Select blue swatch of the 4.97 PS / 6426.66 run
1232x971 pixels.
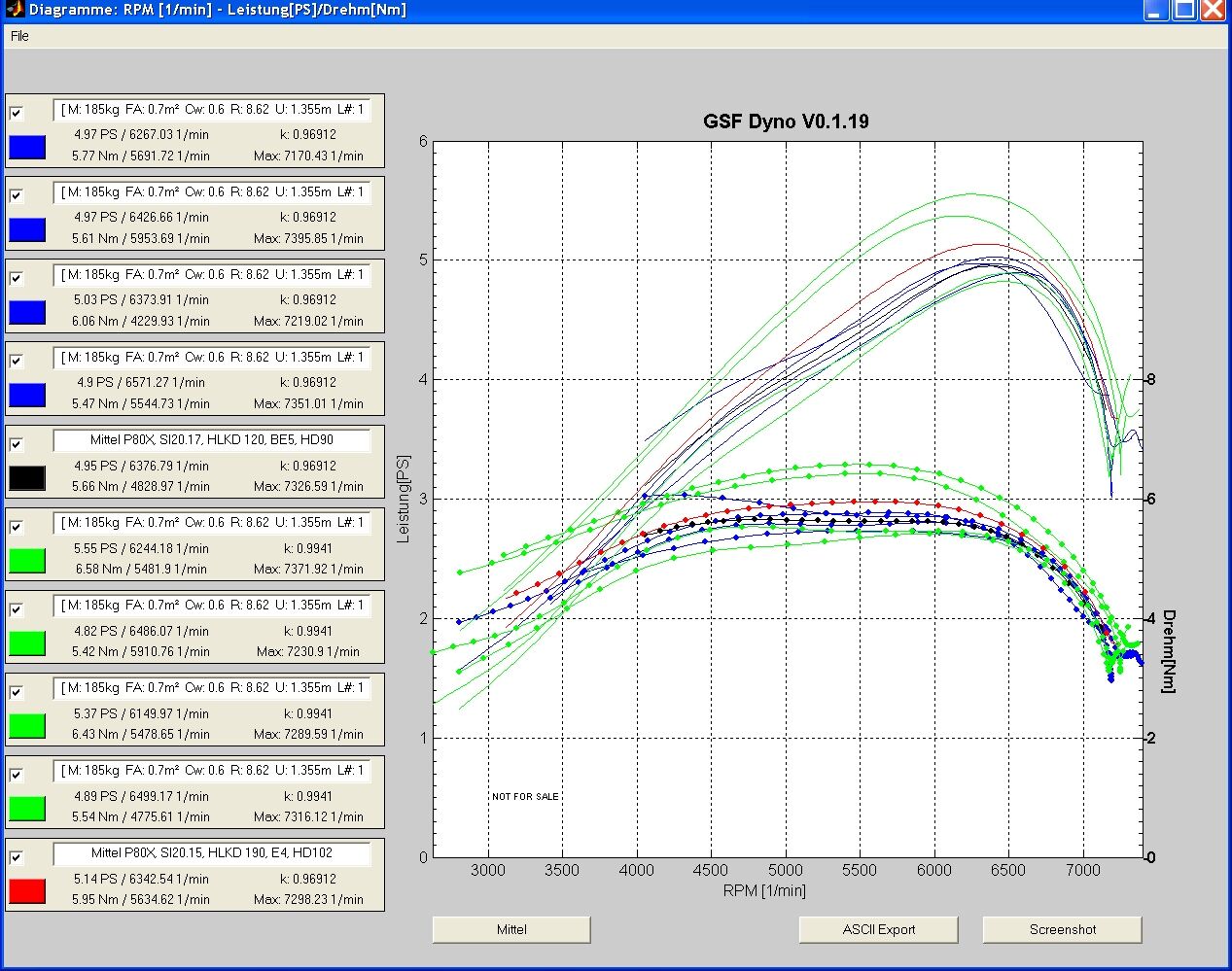(x=27, y=229)
